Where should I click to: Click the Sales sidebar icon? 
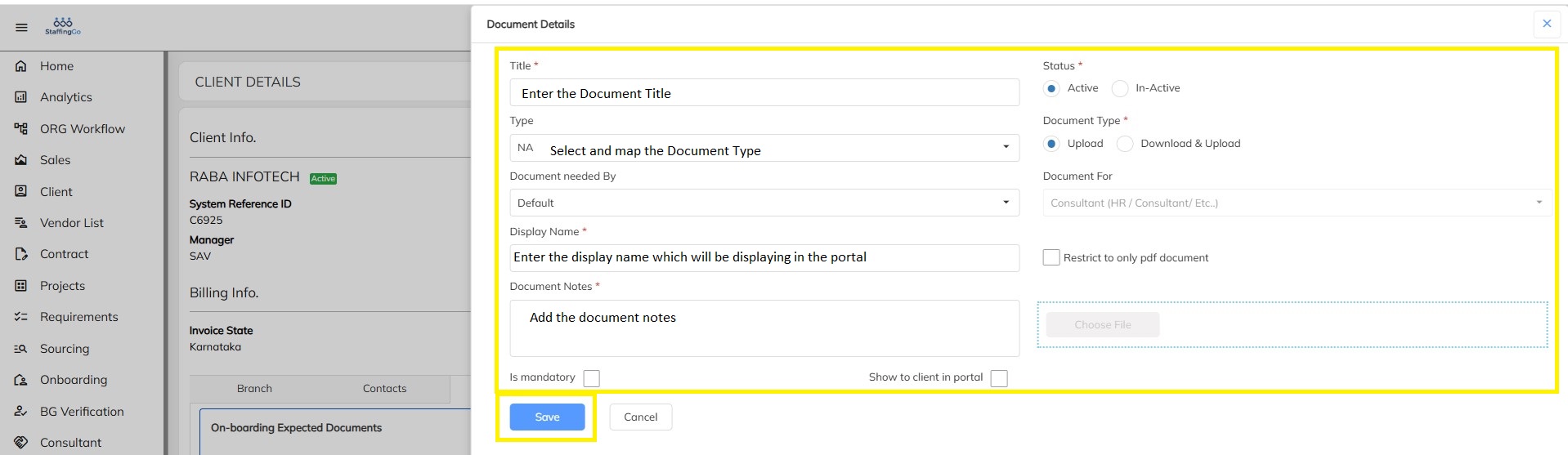[x=21, y=160]
